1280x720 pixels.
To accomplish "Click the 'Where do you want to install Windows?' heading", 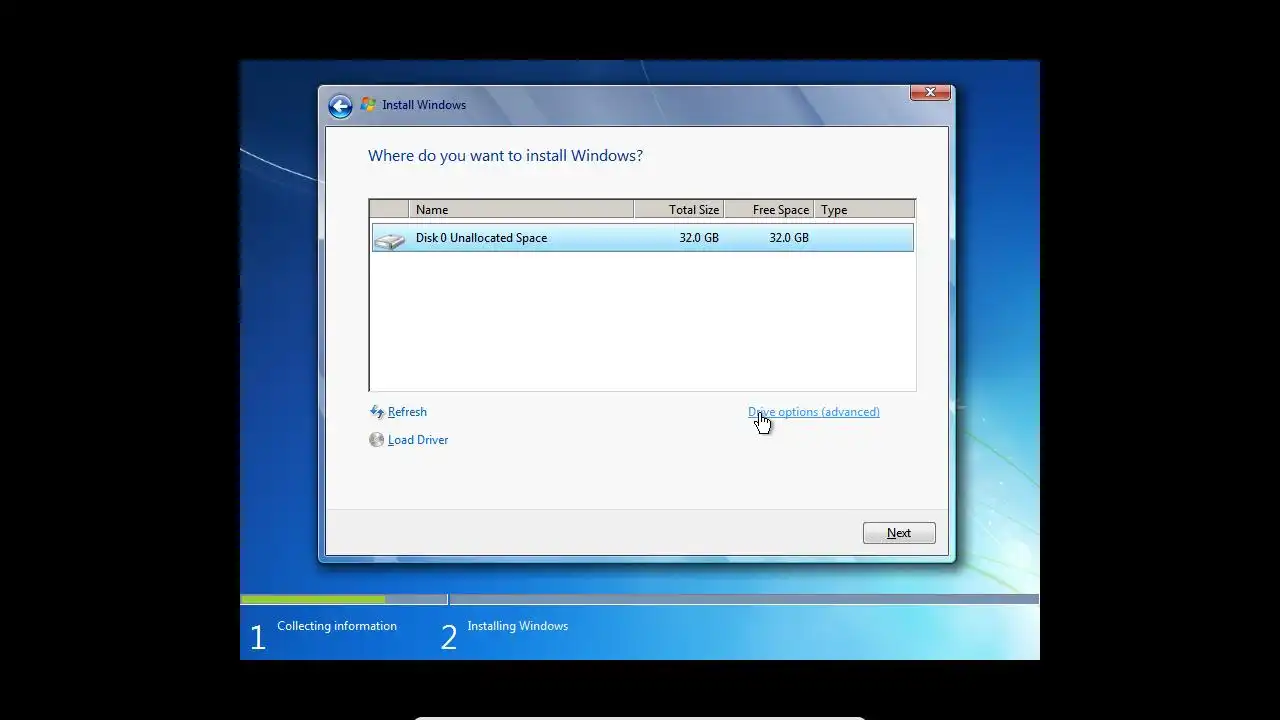I will pyautogui.click(x=505, y=156).
